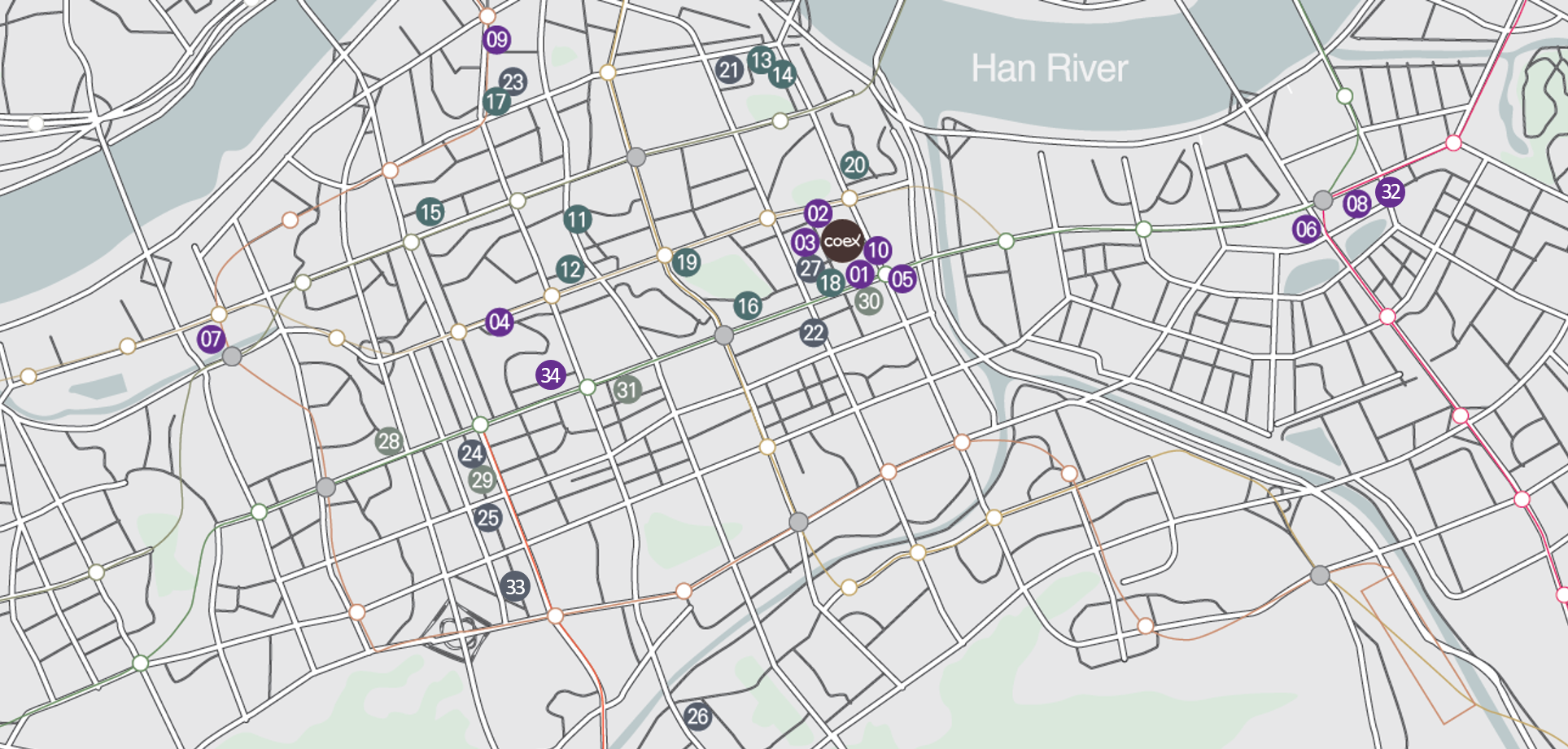Select marker 26 in the south
The height and width of the screenshot is (749, 1568).
698,716
